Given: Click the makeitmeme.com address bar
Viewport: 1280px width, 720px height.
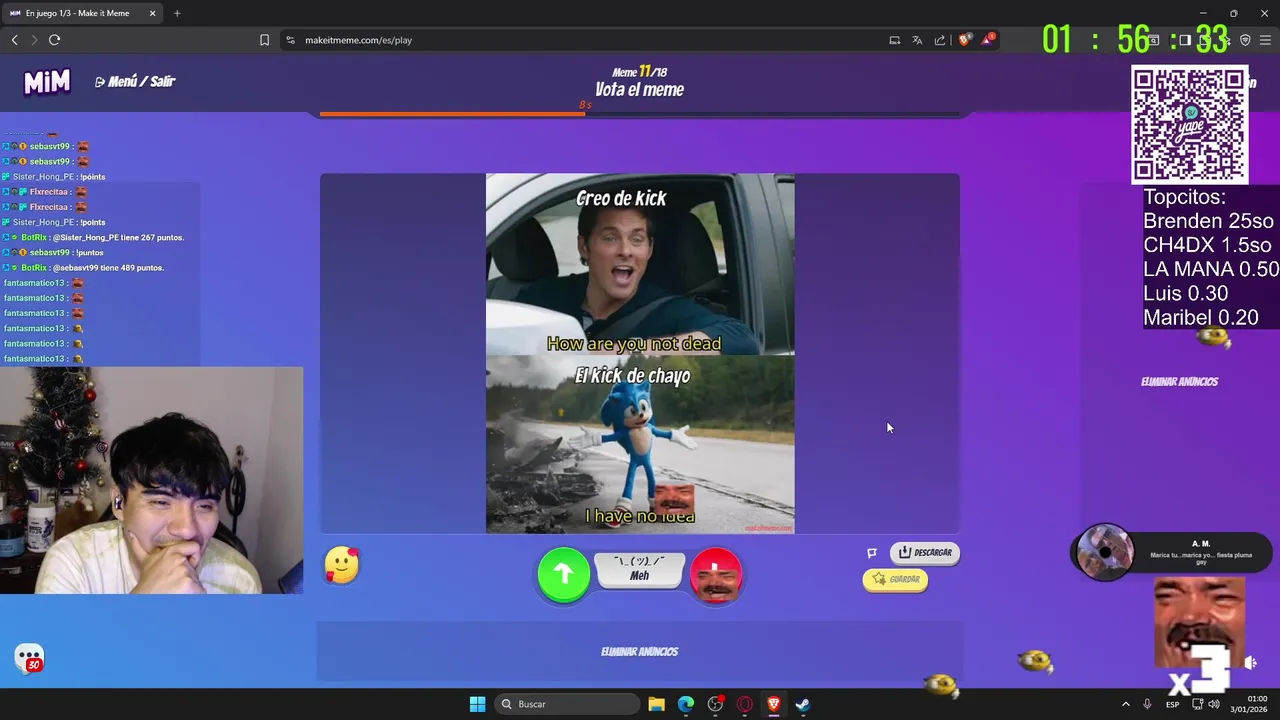Looking at the screenshot, I should pyautogui.click(x=580, y=40).
